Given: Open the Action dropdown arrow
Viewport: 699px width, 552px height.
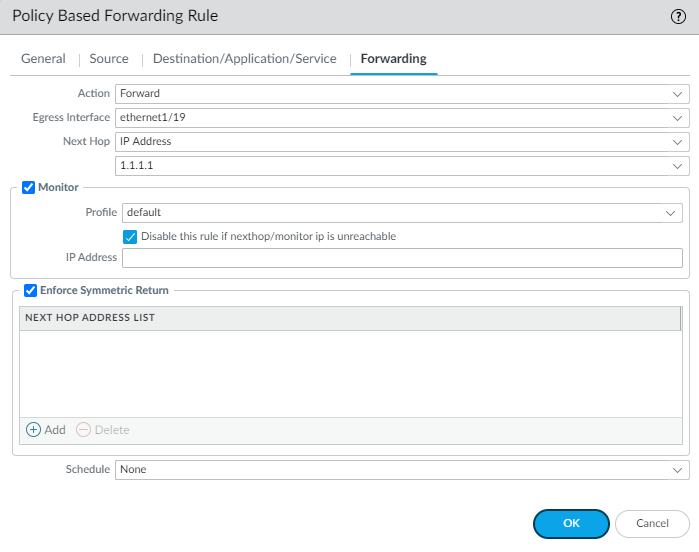Looking at the screenshot, I should [678, 94].
